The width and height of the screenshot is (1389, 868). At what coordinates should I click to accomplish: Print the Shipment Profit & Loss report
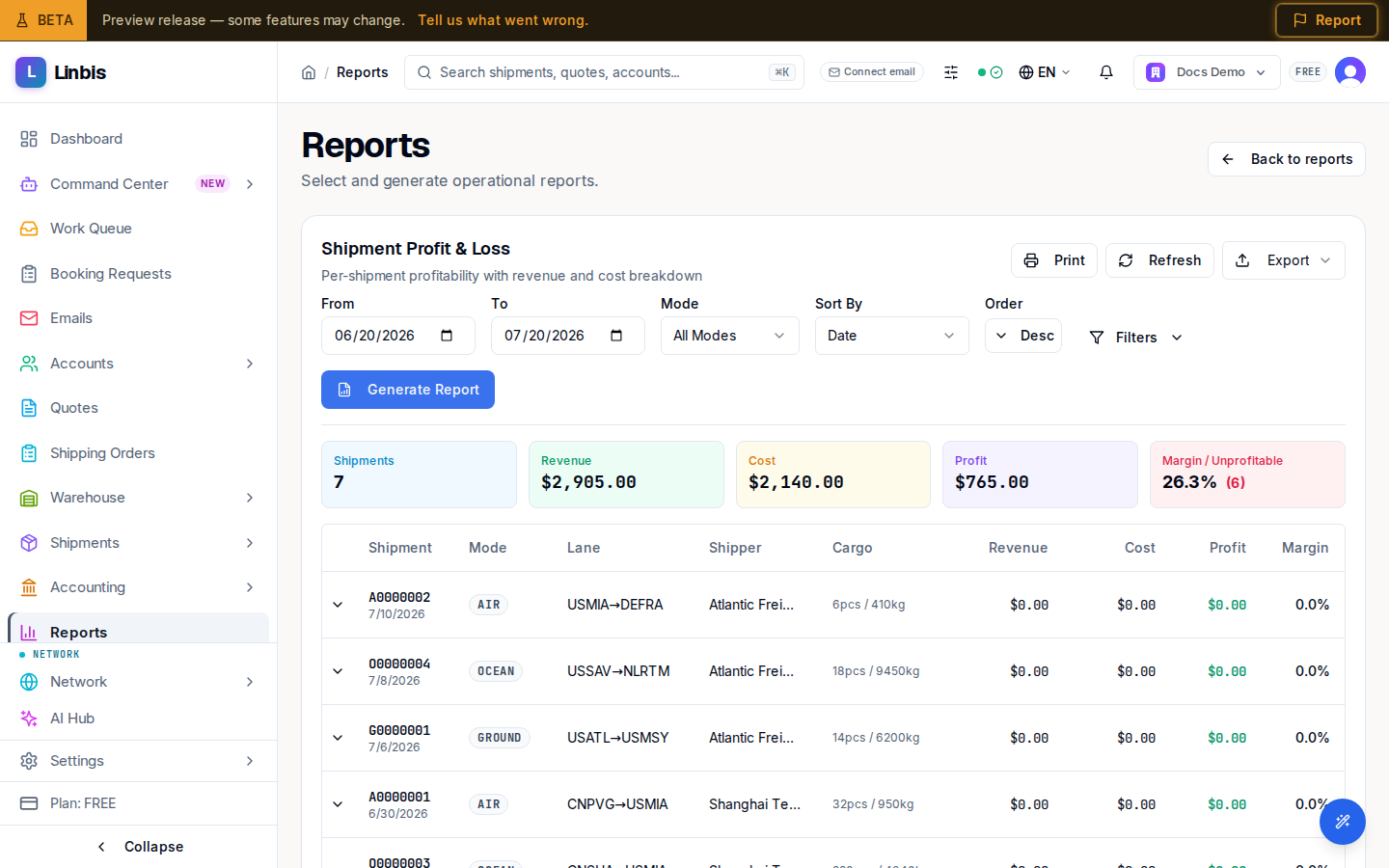1054,260
